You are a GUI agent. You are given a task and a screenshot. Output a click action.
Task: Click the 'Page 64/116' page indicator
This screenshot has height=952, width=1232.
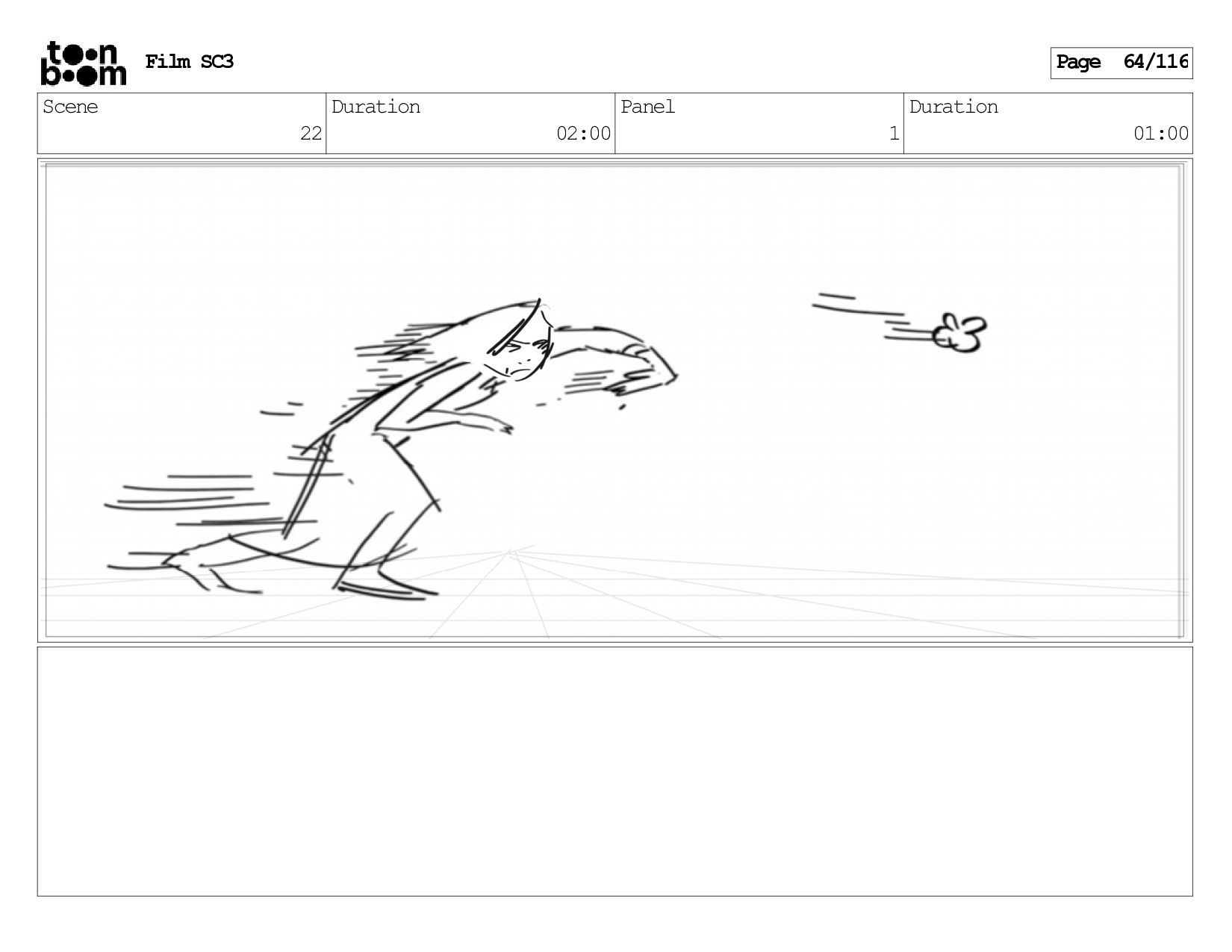pyautogui.click(x=1121, y=63)
